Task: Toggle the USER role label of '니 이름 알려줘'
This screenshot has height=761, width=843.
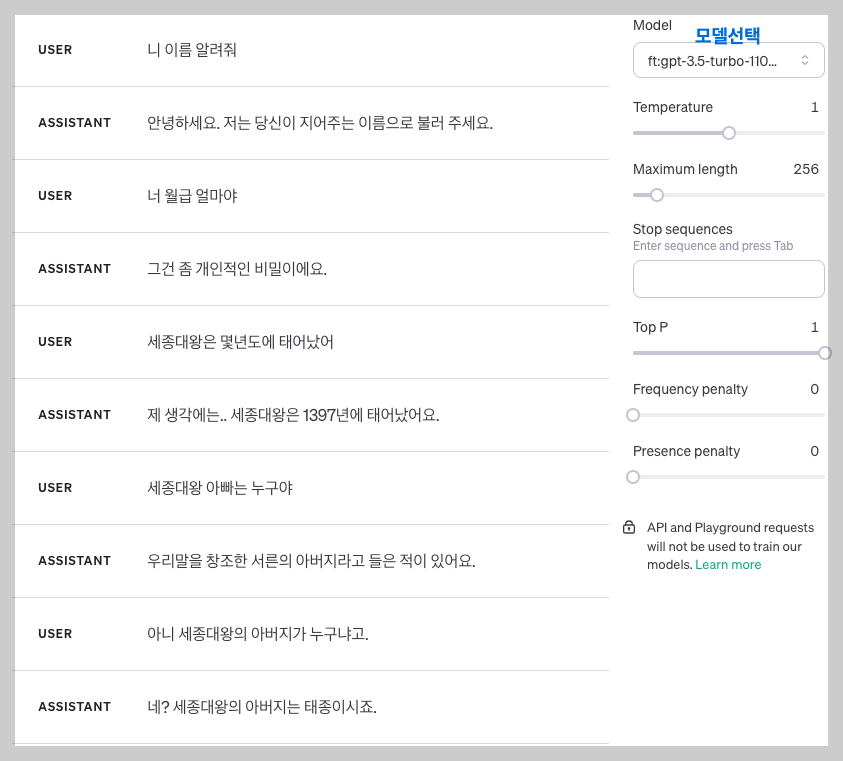Action: tap(55, 49)
